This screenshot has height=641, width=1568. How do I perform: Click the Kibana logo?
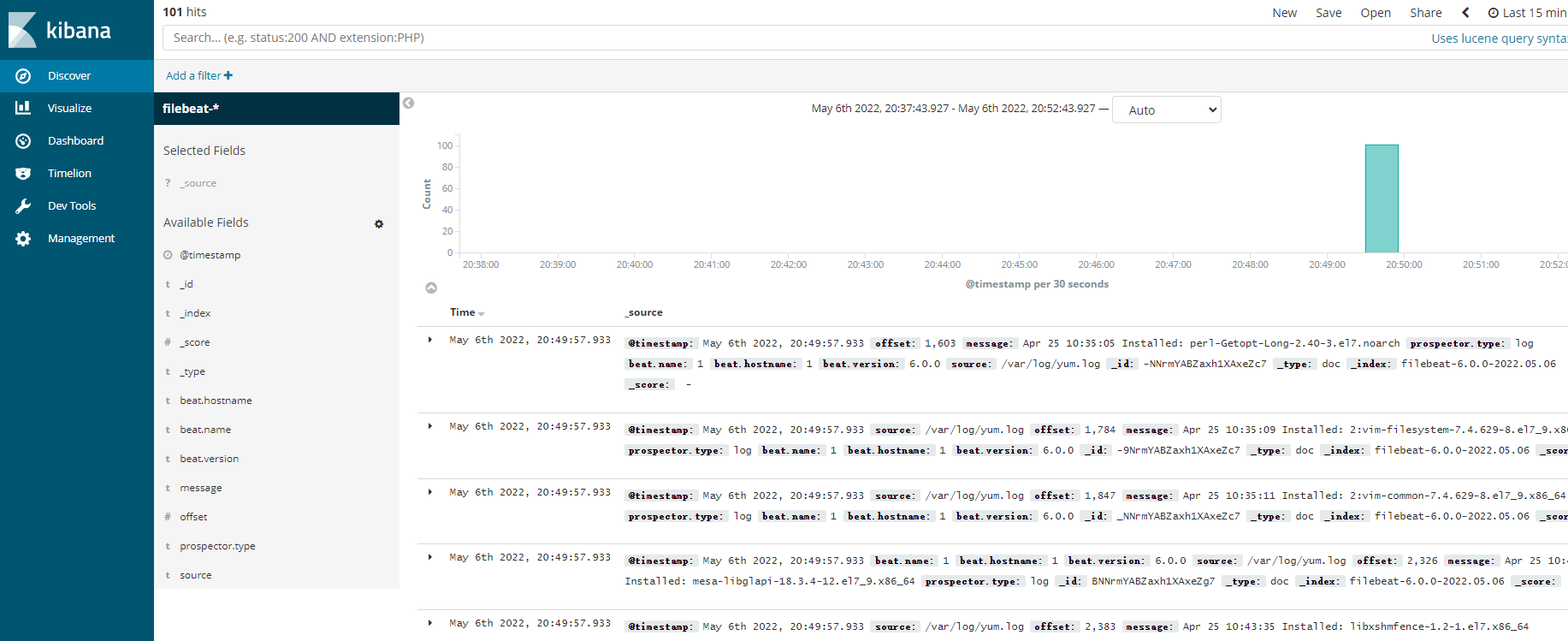(60, 30)
